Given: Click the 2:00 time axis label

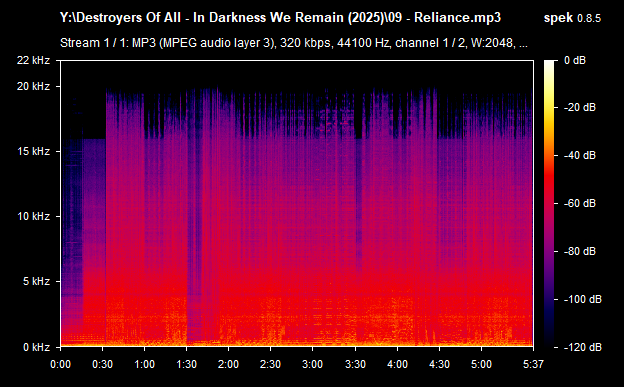Looking at the screenshot, I should point(228,364).
